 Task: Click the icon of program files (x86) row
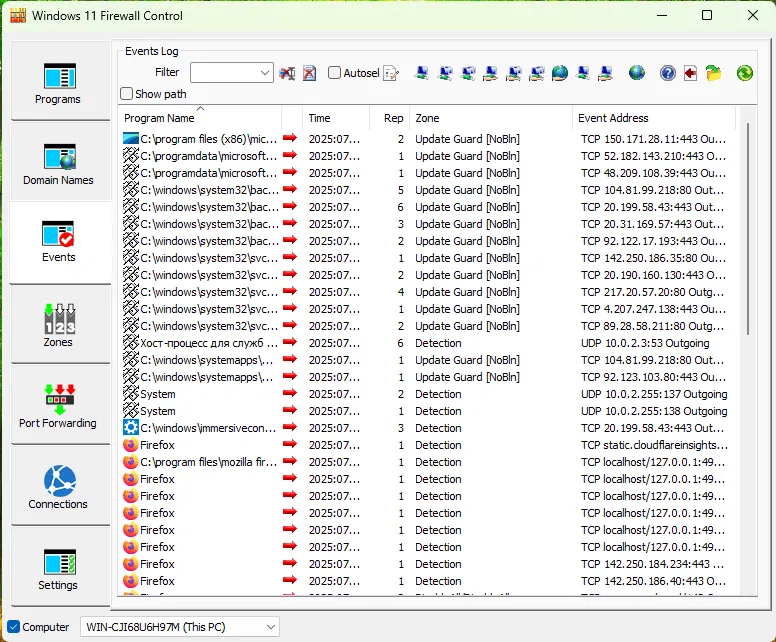131,139
